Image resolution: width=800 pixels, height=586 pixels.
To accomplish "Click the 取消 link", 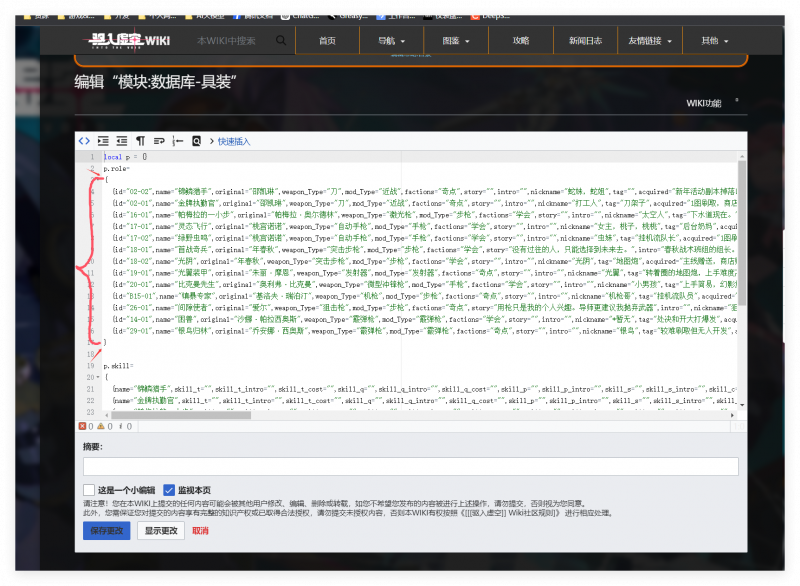I will coord(200,531).
